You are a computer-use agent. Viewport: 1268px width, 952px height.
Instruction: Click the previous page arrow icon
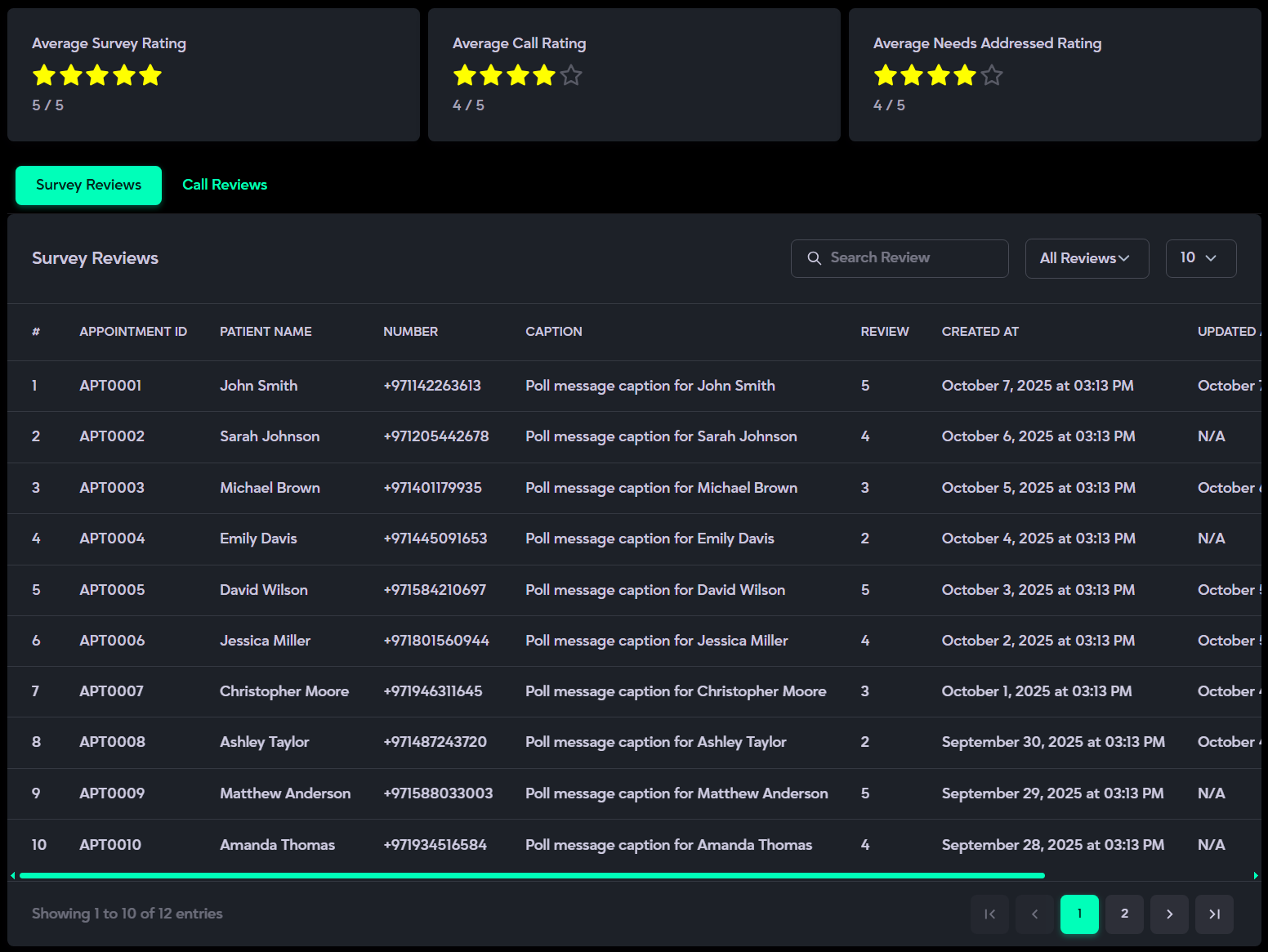(x=1034, y=914)
